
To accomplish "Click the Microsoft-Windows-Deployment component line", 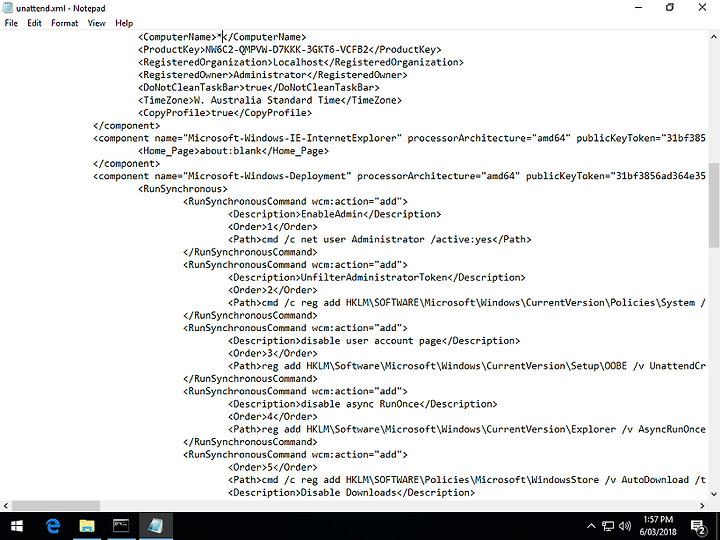I will [x=399, y=176].
